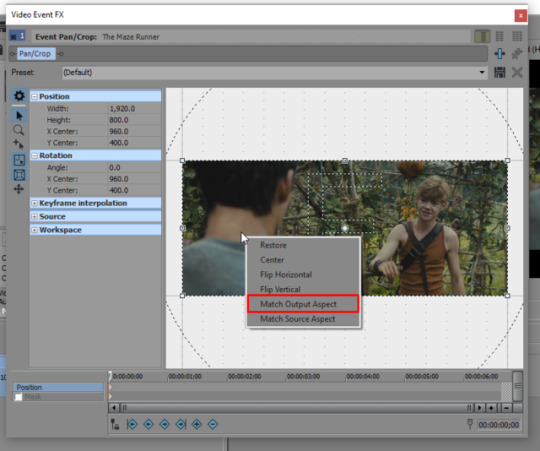540x451 pixels.
Task: Click Delete Keyframe minus diamond
Action: 213,424
